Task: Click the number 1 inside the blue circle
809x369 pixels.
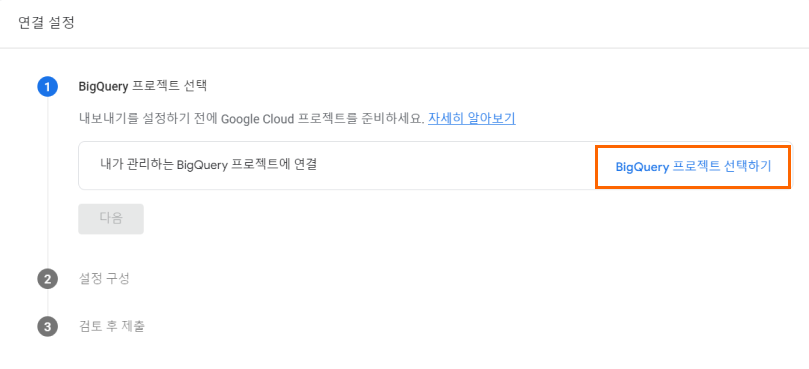Action: pos(47,87)
